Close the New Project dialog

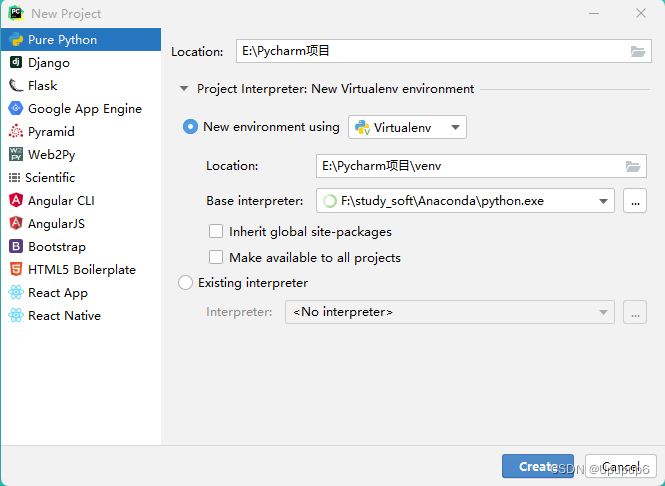[641, 14]
